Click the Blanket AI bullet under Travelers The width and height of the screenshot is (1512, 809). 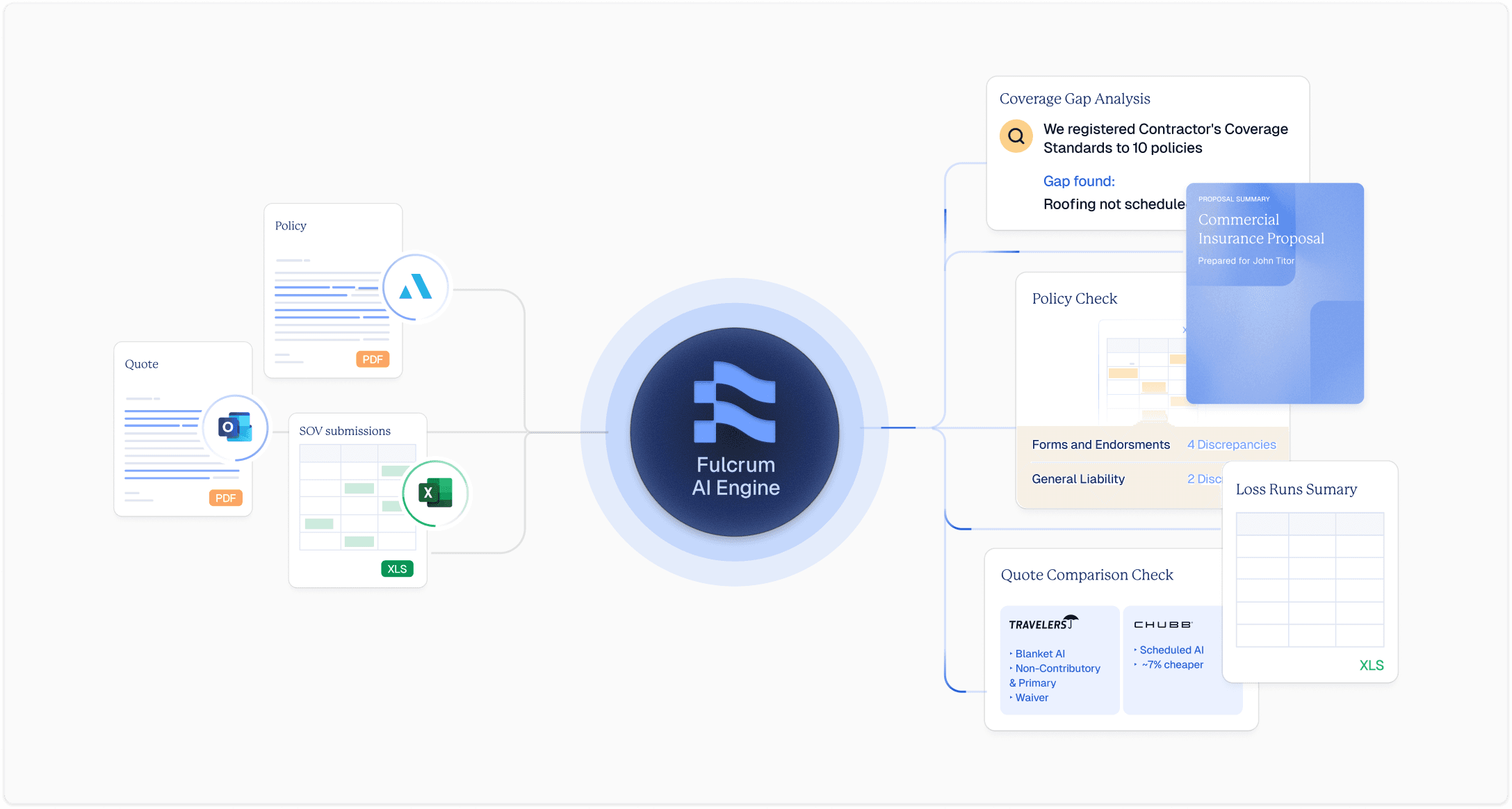(x=1039, y=653)
